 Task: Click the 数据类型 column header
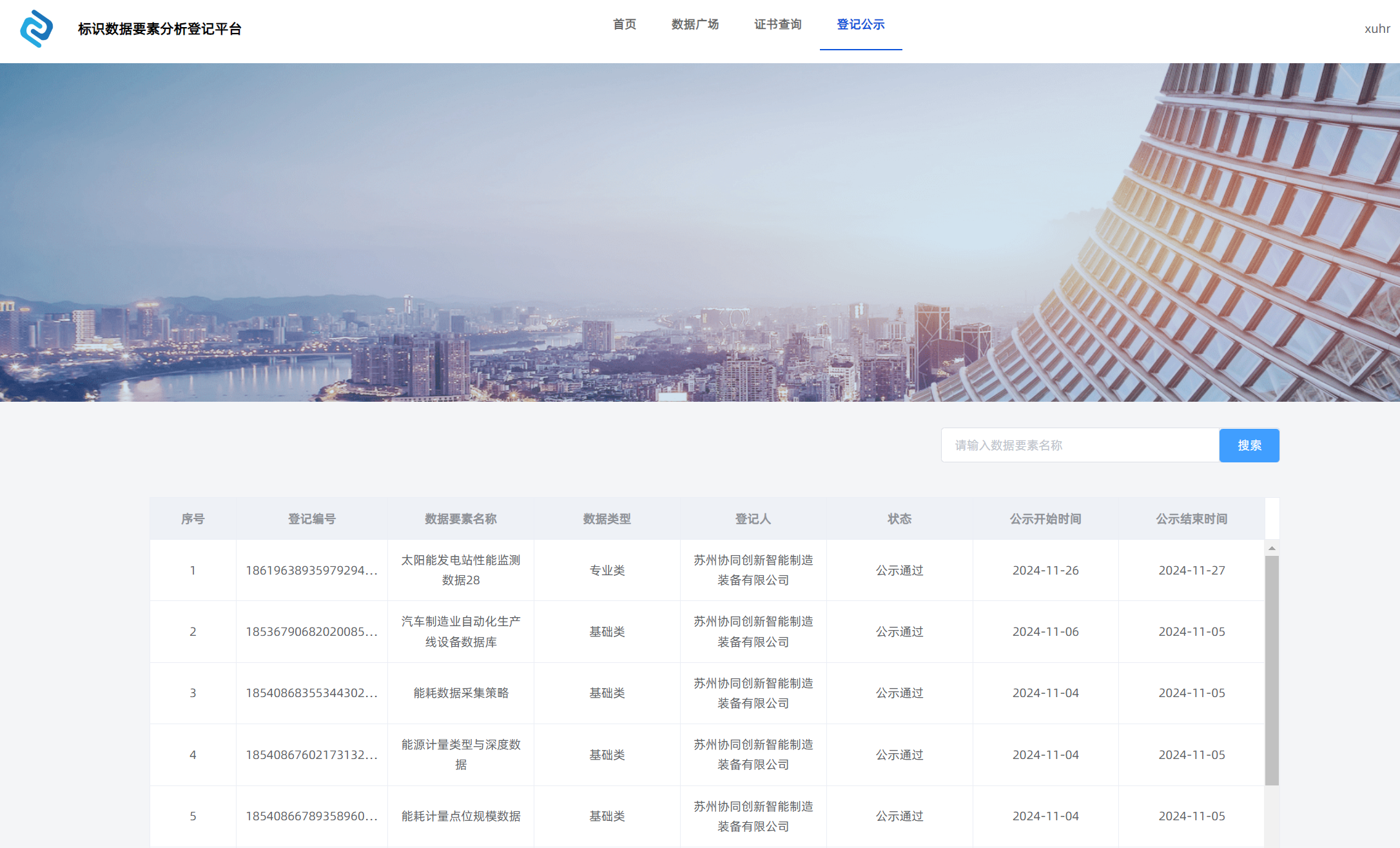tap(607, 518)
